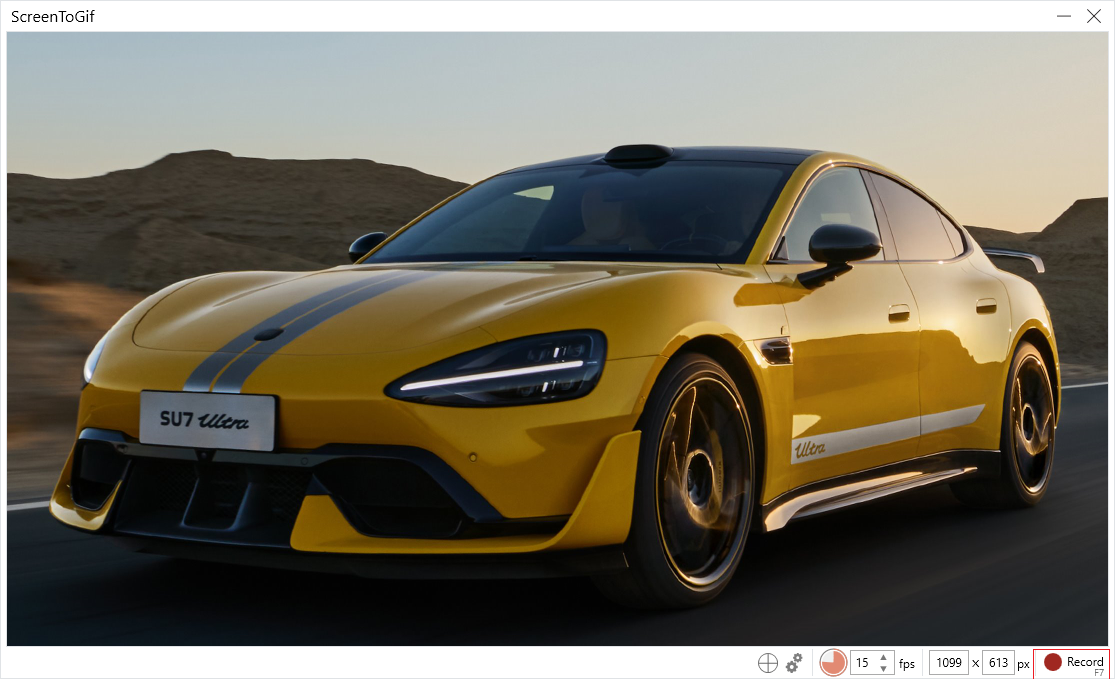Open the settings gears icon
Screen dimensions: 1115x679
tap(794, 663)
